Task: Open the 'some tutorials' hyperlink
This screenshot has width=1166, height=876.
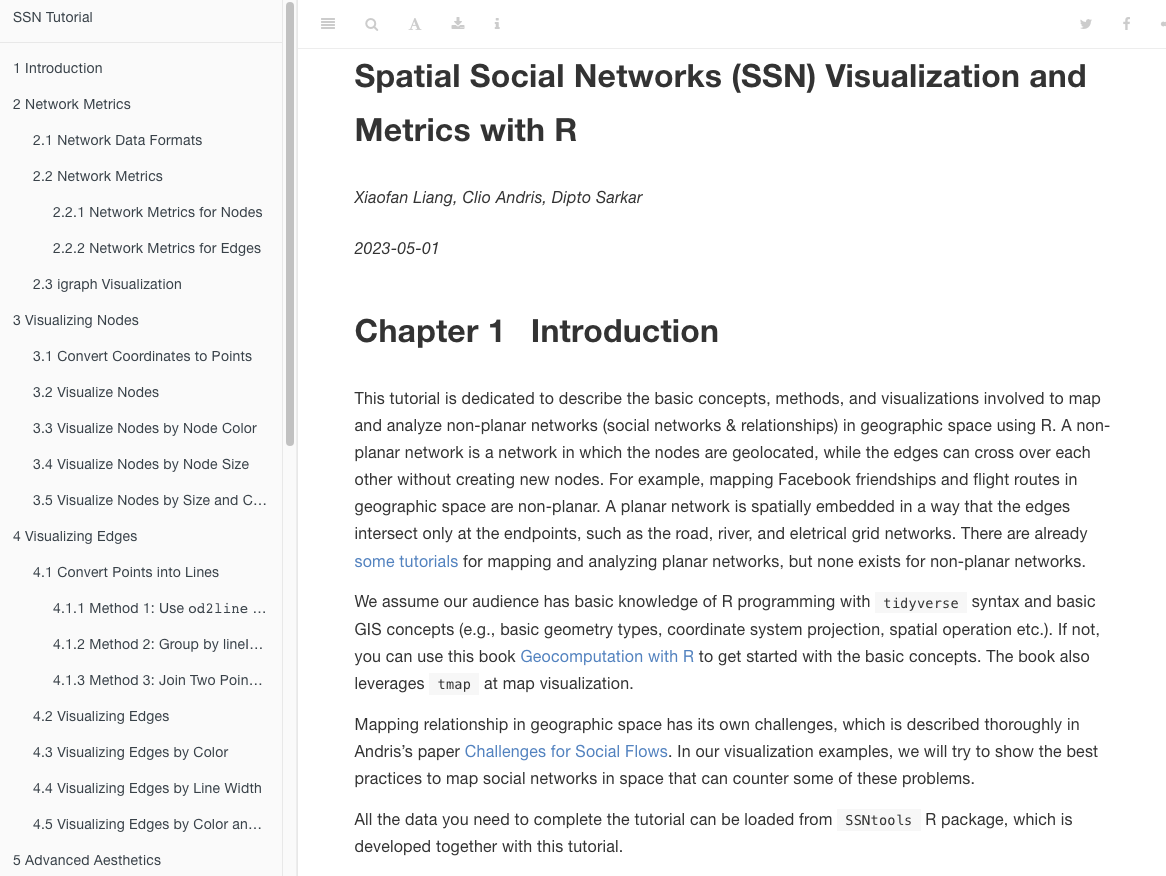Action: pos(406,561)
